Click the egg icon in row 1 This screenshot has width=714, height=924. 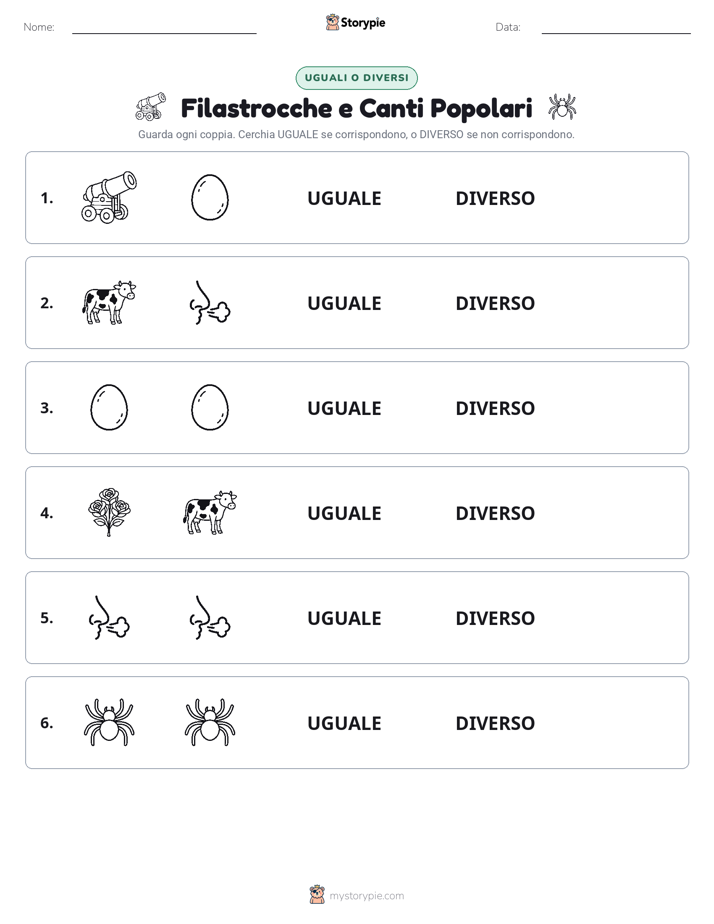(x=210, y=197)
